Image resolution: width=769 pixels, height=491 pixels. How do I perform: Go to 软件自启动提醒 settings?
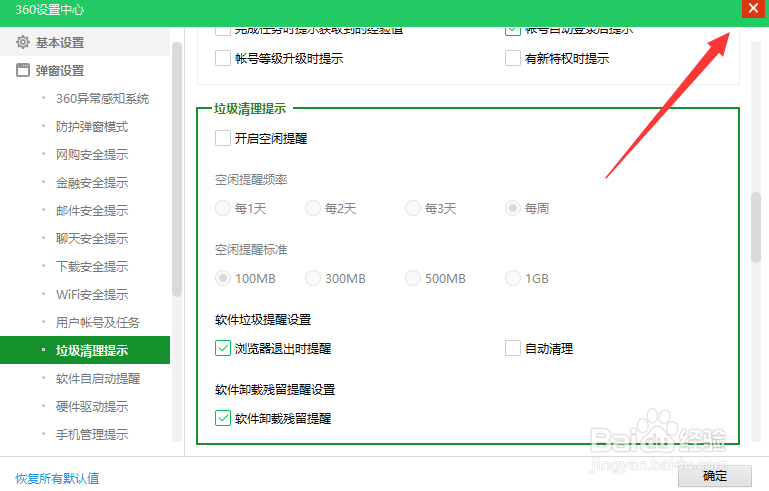point(98,378)
